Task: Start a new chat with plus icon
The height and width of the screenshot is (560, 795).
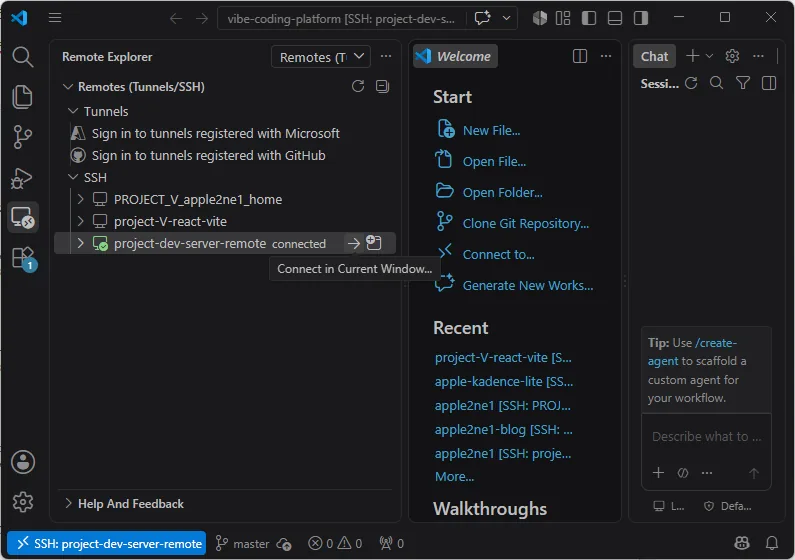Action: [x=692, y=56]
